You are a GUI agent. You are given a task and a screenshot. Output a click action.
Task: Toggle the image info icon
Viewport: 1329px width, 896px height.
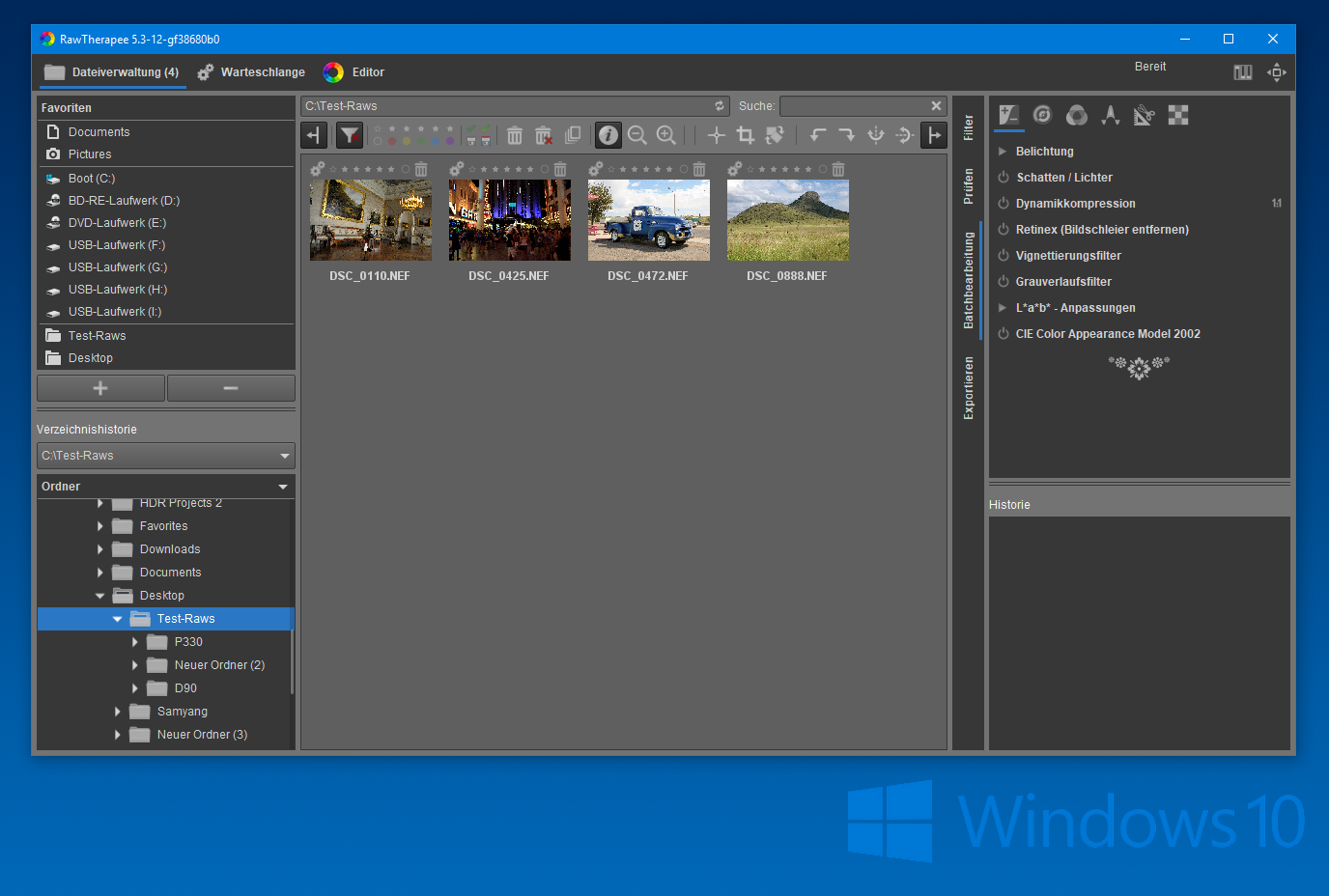tap(608, 135)
